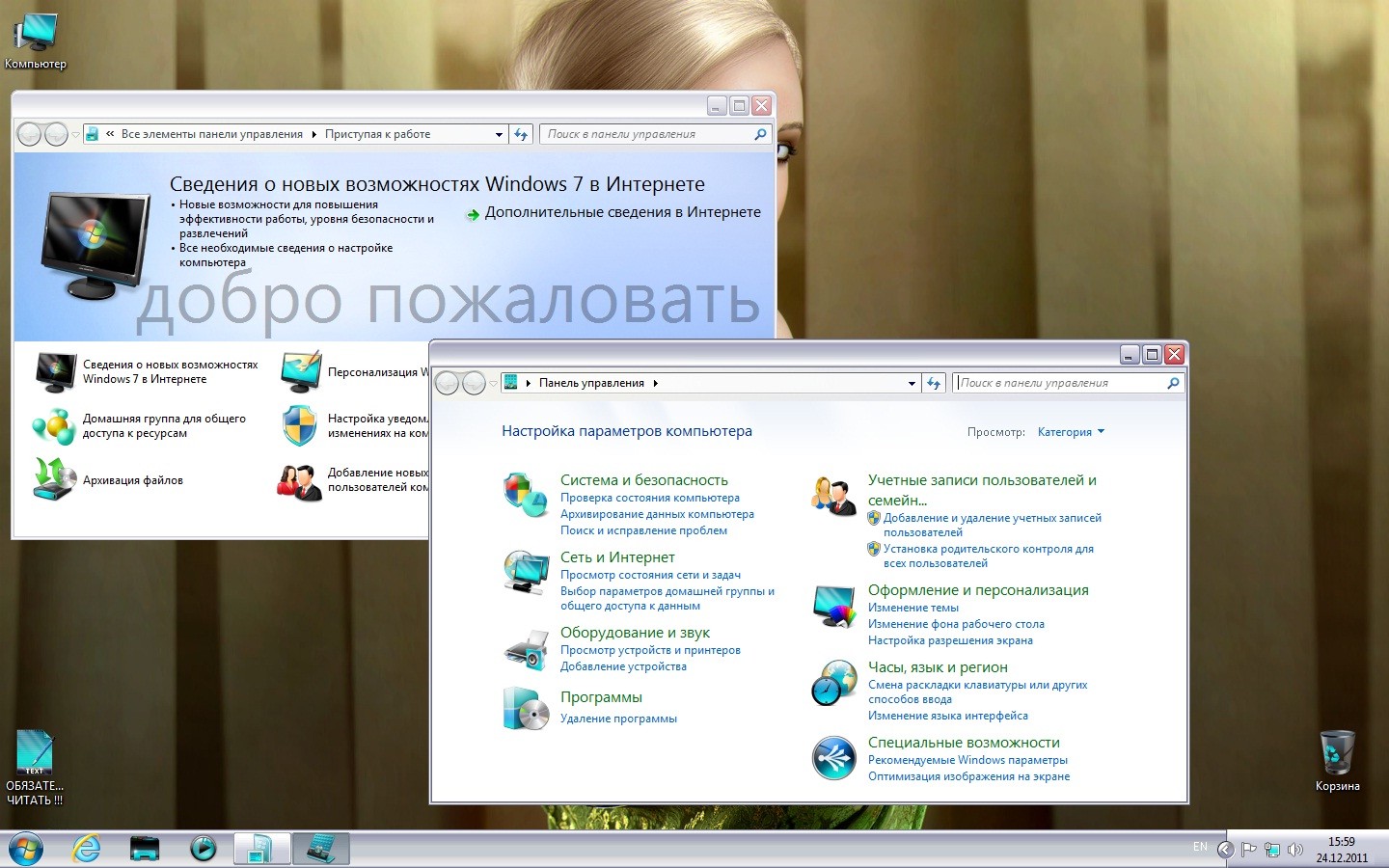Click Изменение темы link
This screenshot has height=868, width=1389.
tap(913, 608)
